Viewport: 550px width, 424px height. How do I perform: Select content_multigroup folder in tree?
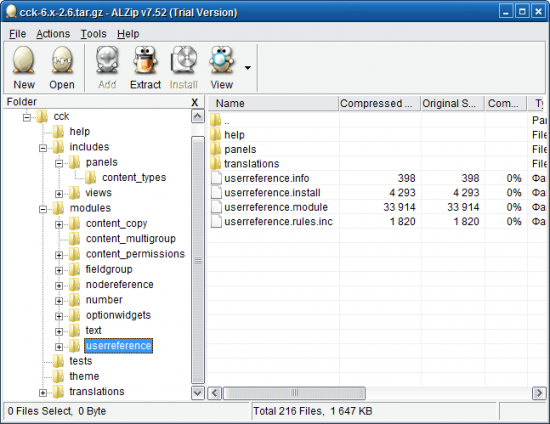pyautogui.click(x=131, y=238)
